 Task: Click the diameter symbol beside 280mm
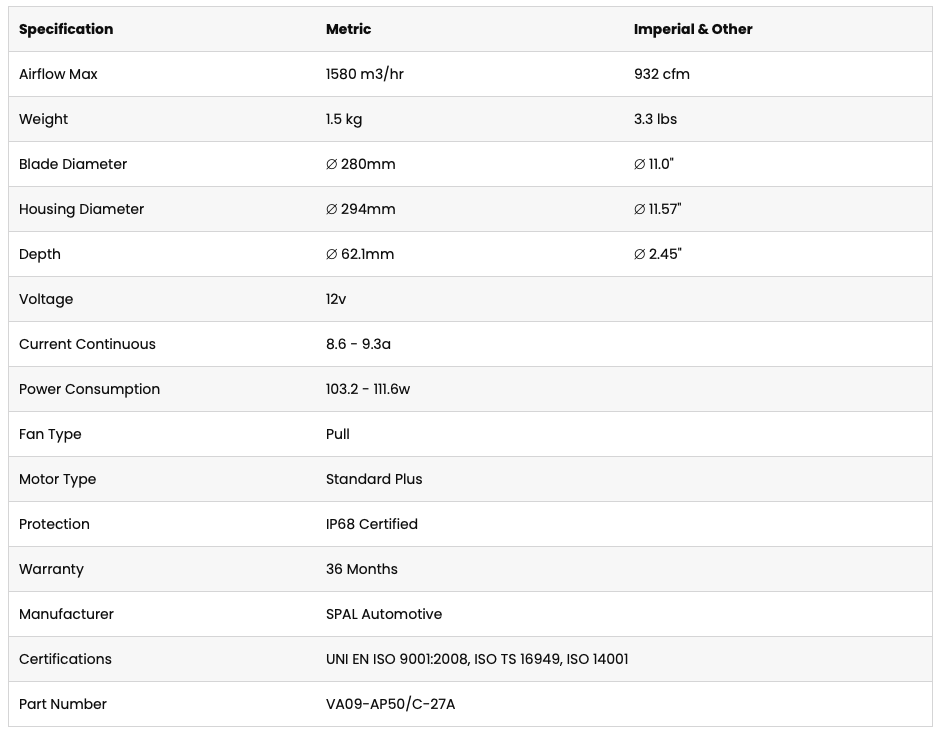coord(331,164)
